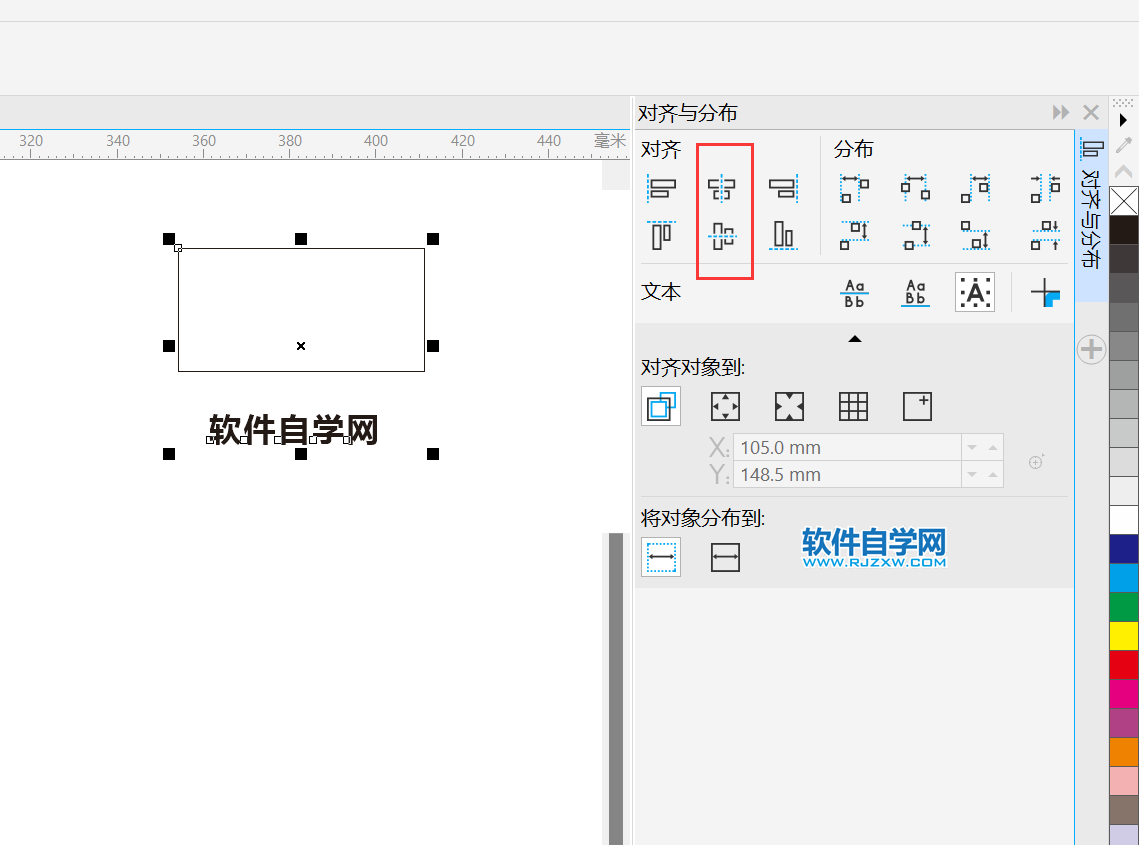Click inside the Y coordinate field

pyautogui.click(x=850, y=474)
